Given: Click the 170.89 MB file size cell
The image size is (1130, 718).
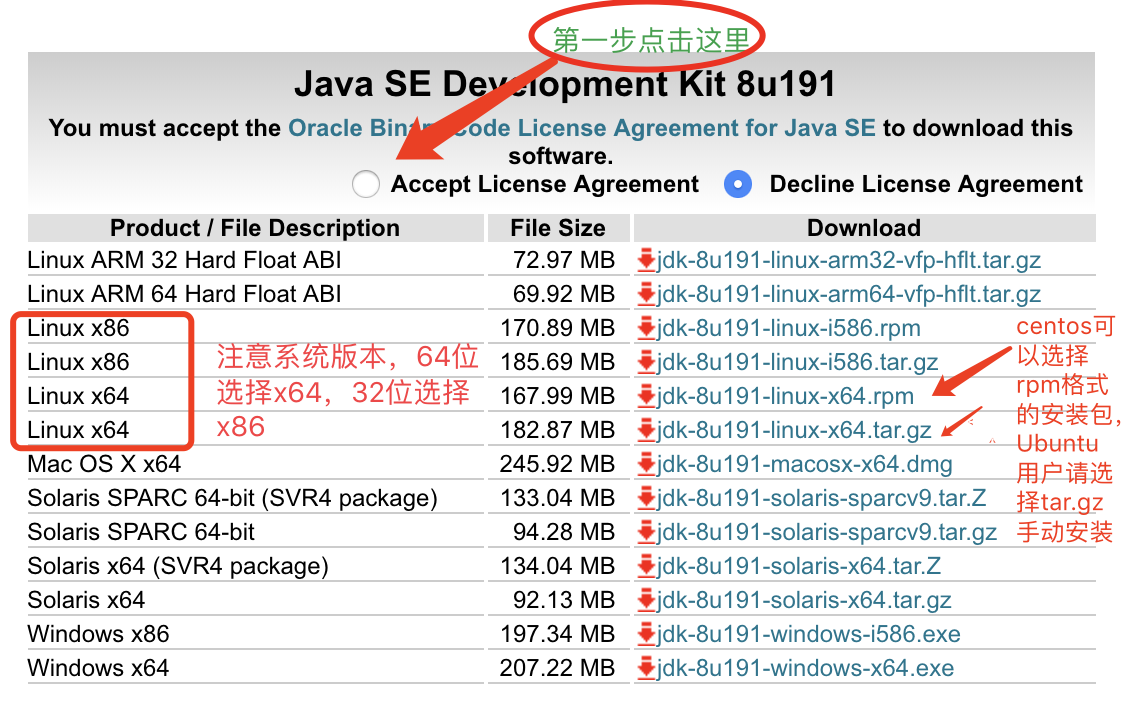Looking at the screenshot, I should coord(558,327).
